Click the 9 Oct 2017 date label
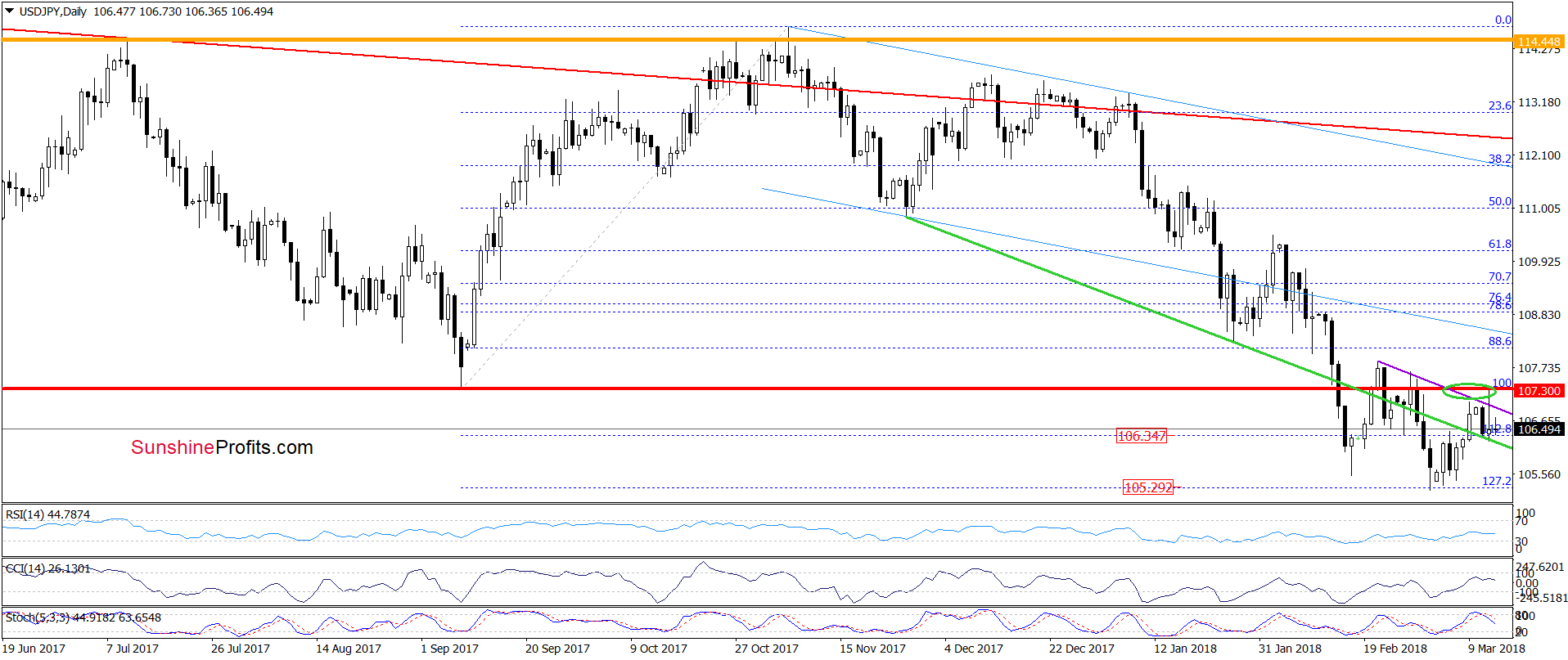 [659, 649]
